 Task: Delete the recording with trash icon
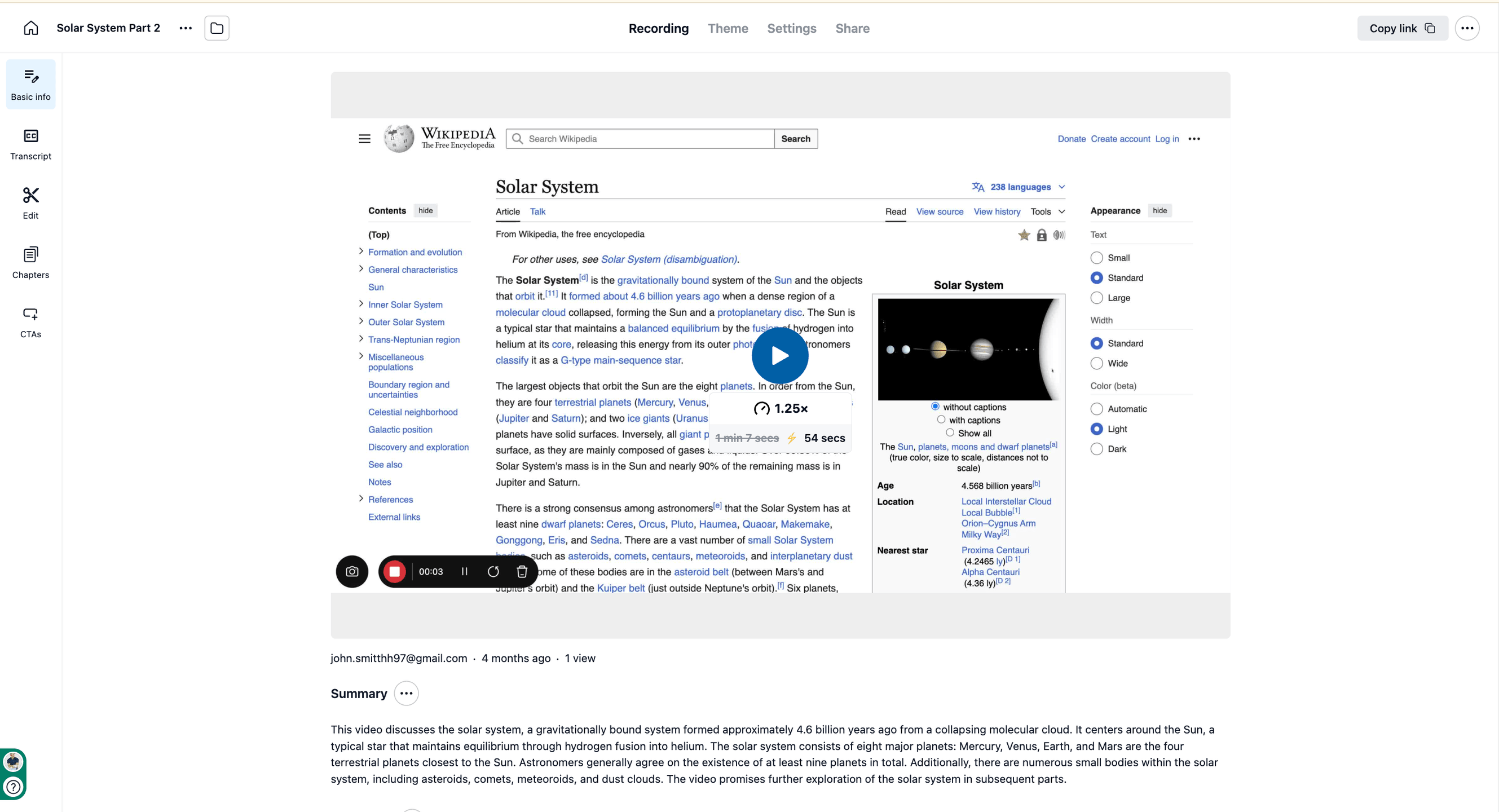tap(522, 571)
